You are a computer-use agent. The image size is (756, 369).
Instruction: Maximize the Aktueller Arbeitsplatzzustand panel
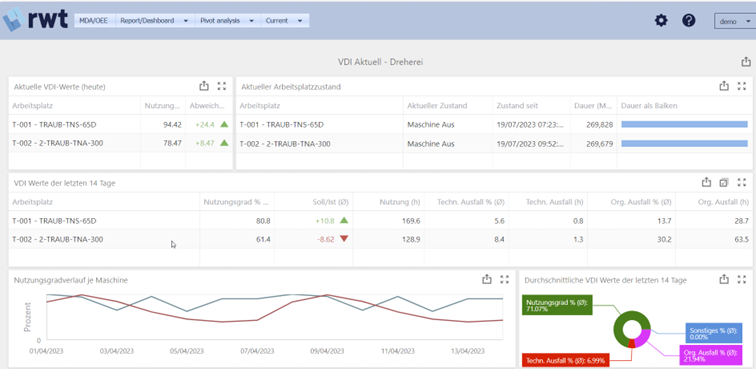click(x=742, y=86)
